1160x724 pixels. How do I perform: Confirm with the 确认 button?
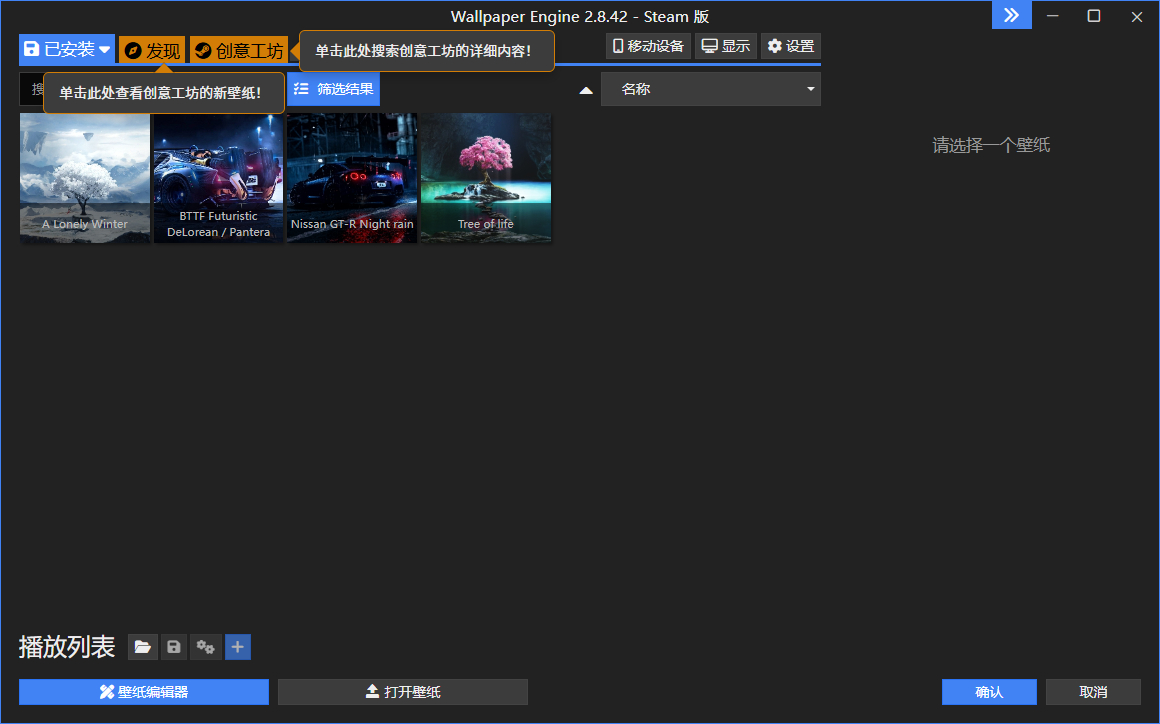(989, 692)
